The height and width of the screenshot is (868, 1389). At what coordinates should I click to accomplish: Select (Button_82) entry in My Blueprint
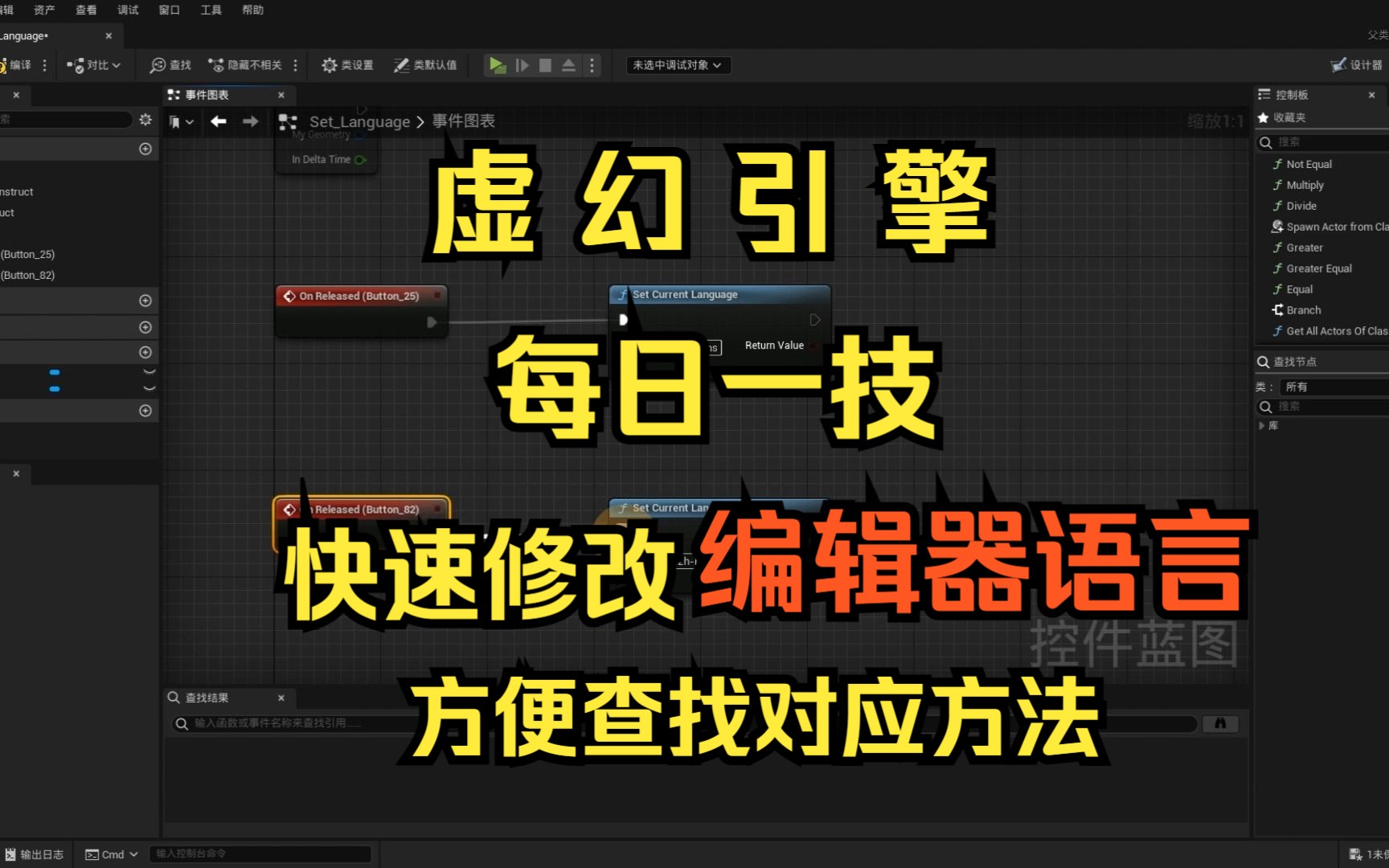[28, 275]
